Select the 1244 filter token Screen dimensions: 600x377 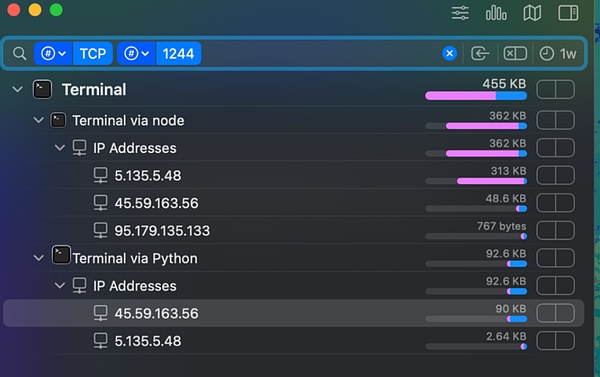178,54
